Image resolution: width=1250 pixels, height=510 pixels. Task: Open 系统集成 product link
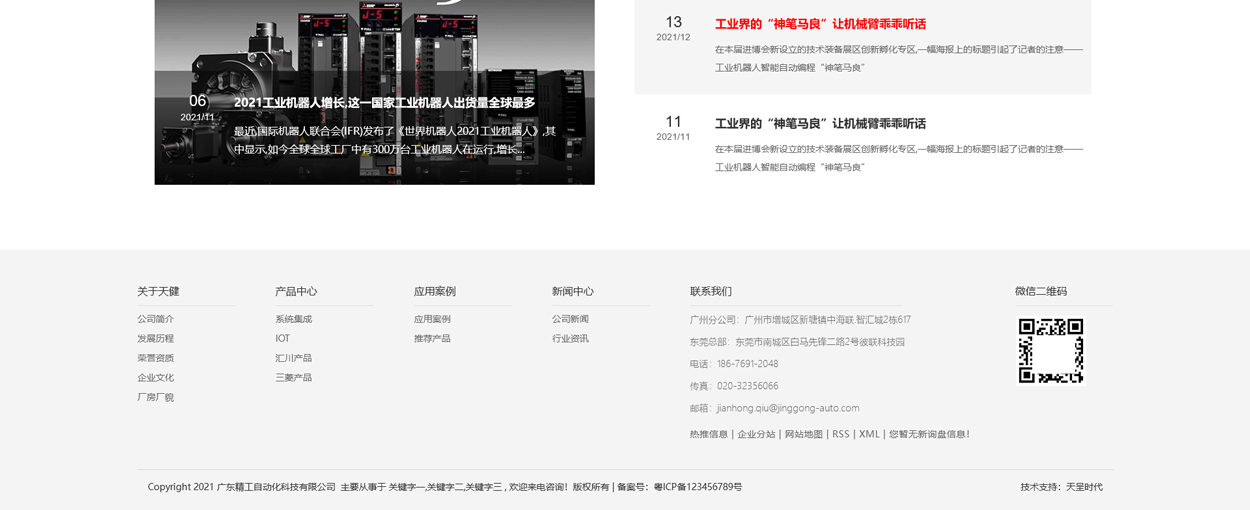[x=293, y=319]
